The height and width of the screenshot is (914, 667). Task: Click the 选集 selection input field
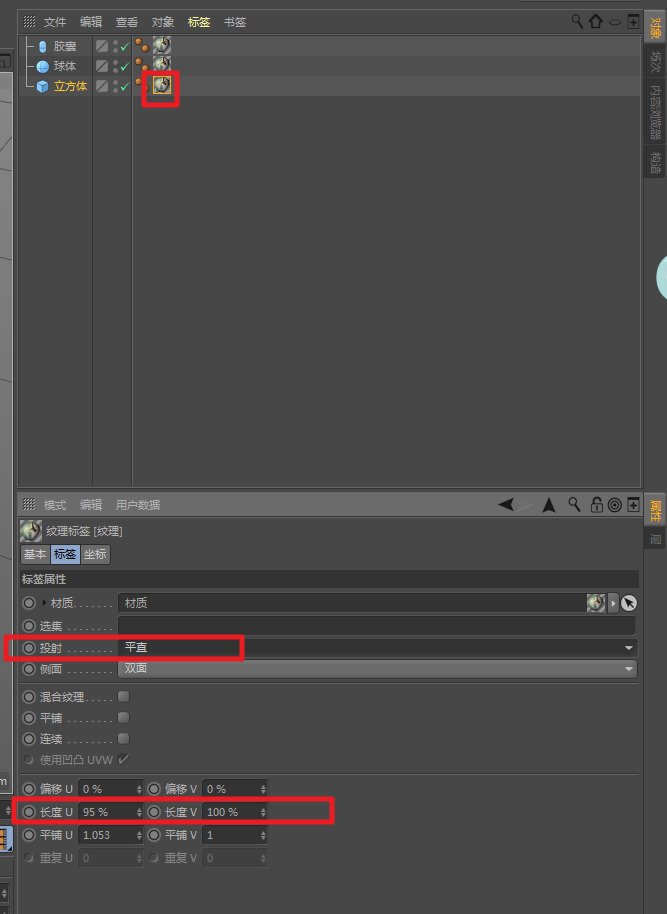click(377, 626)
